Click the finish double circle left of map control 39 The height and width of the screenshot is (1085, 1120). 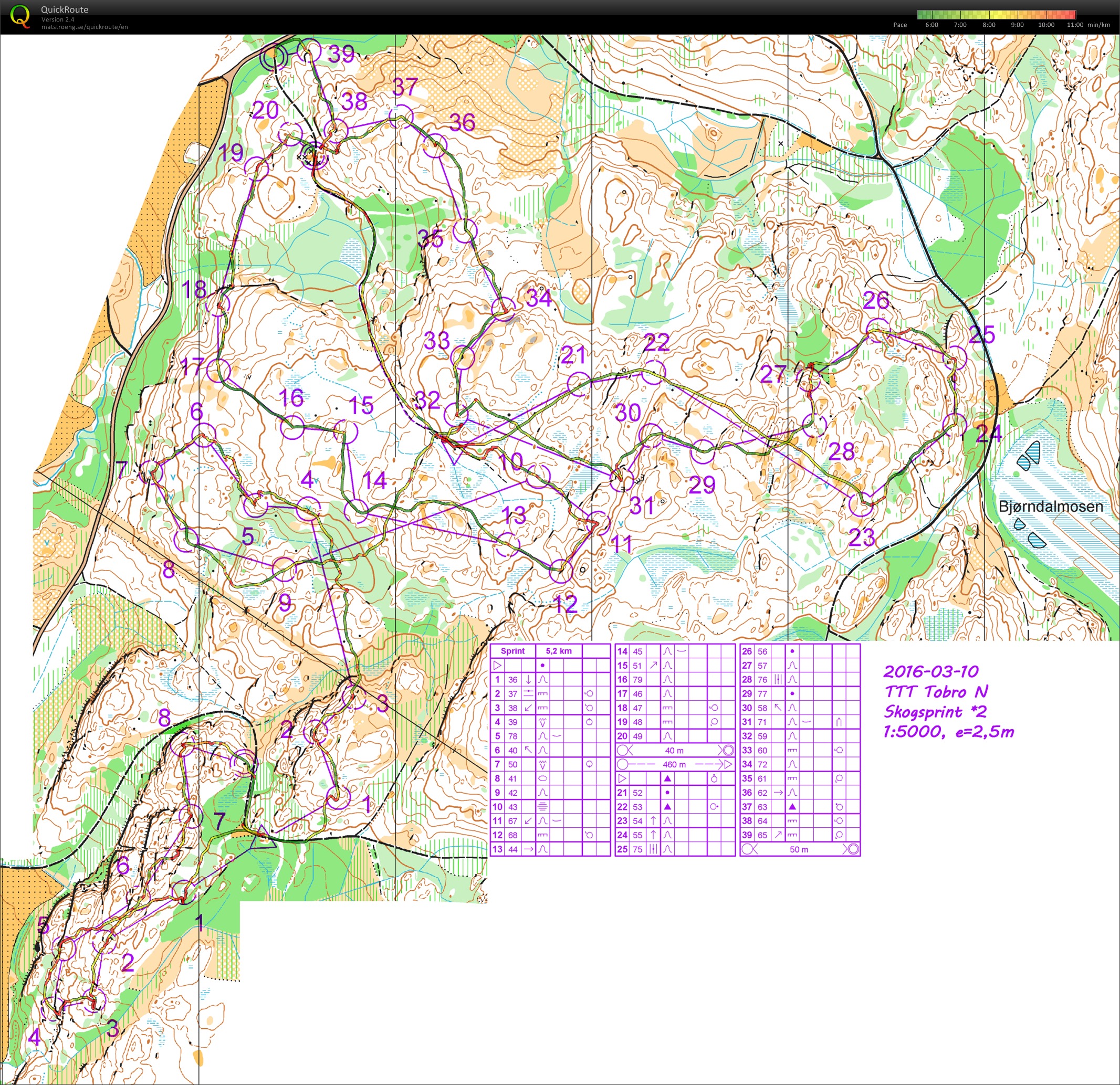click(x=273, y=57)
